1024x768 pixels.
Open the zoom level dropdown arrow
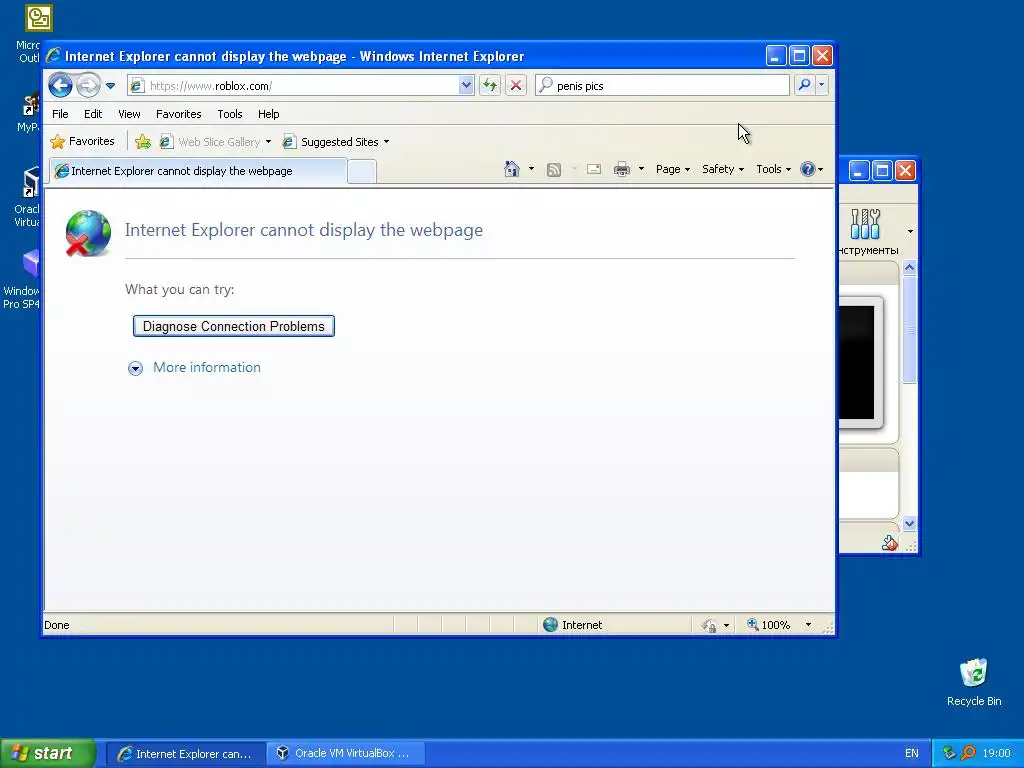(x=808, y=625)
